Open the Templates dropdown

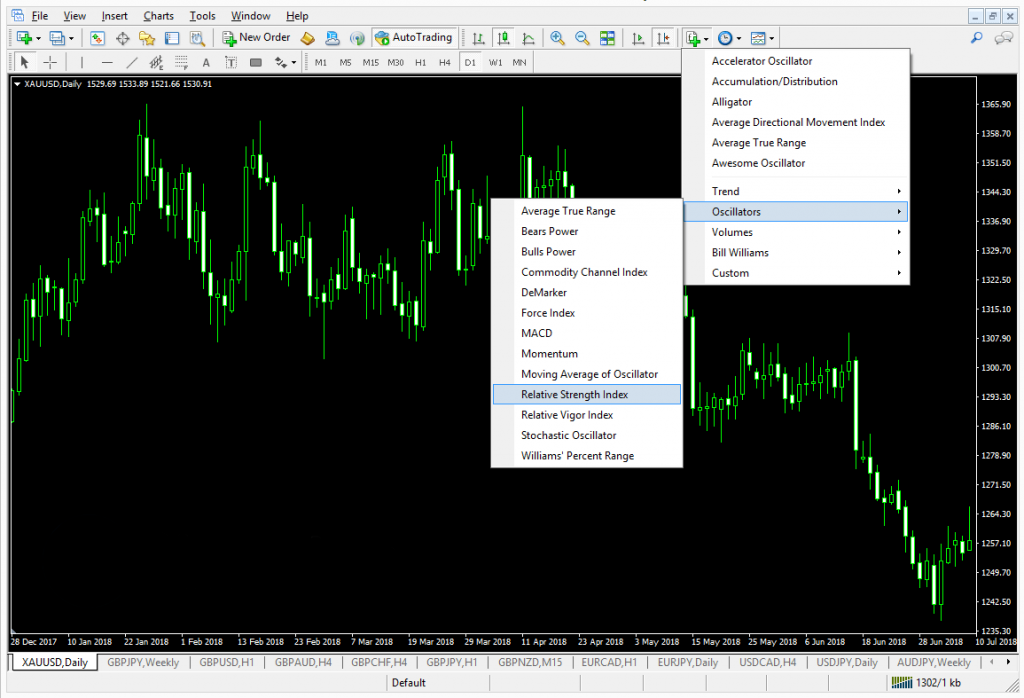tap(761, 39)
